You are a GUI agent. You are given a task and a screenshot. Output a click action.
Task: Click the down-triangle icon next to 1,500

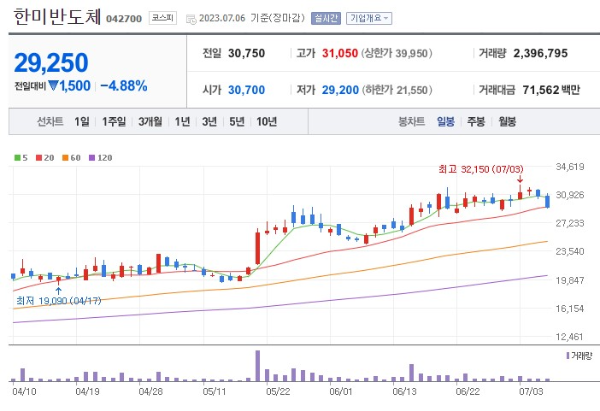53,85
